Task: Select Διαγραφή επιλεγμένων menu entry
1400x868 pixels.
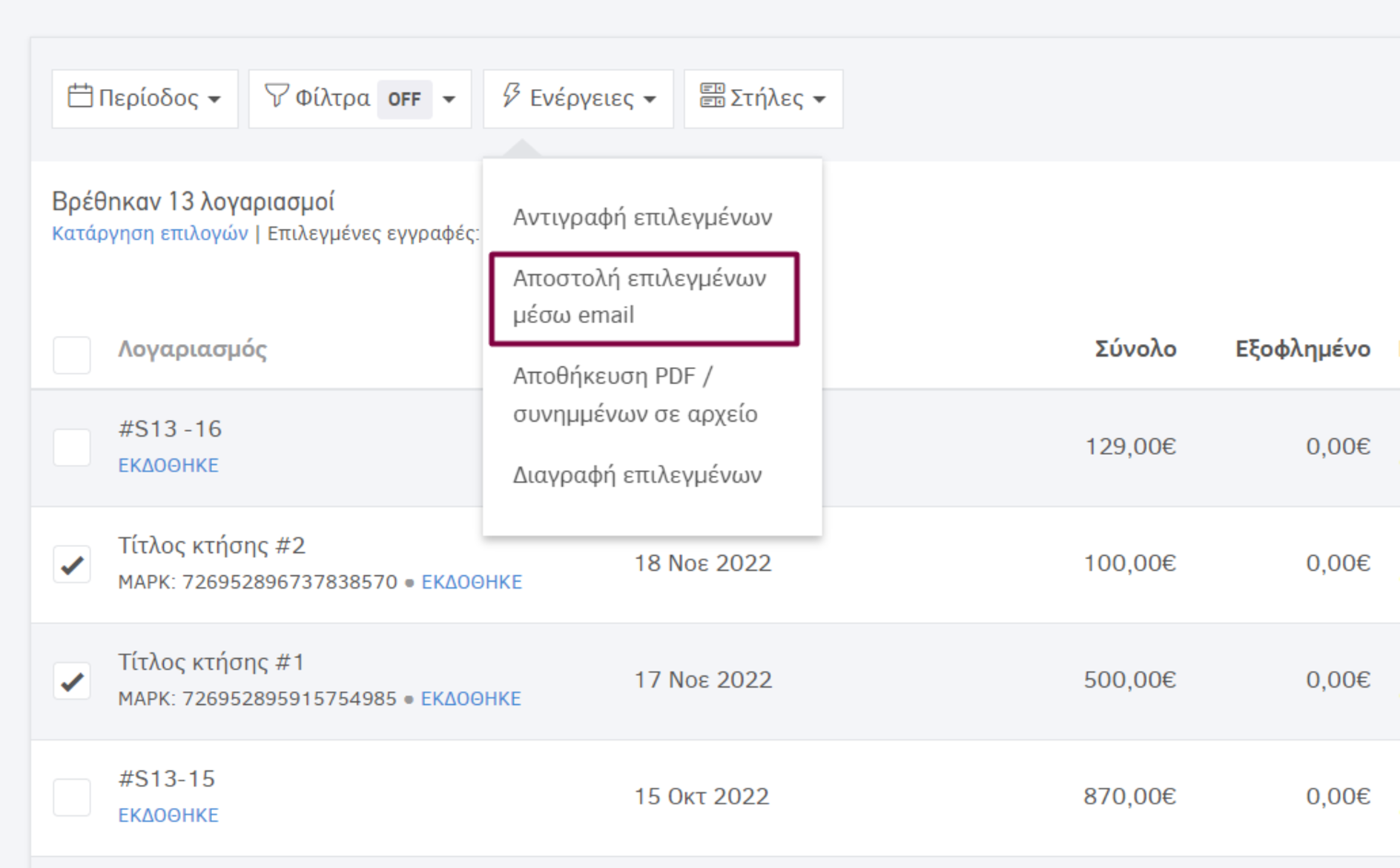Action: 637,474
